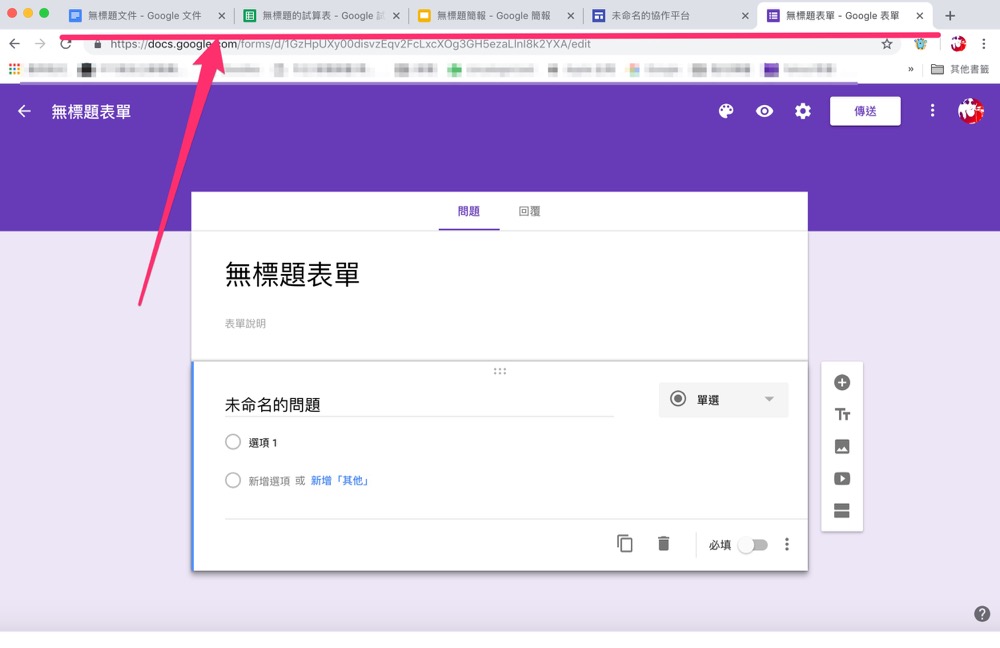Viewport: 1000px width, 648px height.
Task: Duplicate the question with copy icon
Action: click(x=625, y=544)
